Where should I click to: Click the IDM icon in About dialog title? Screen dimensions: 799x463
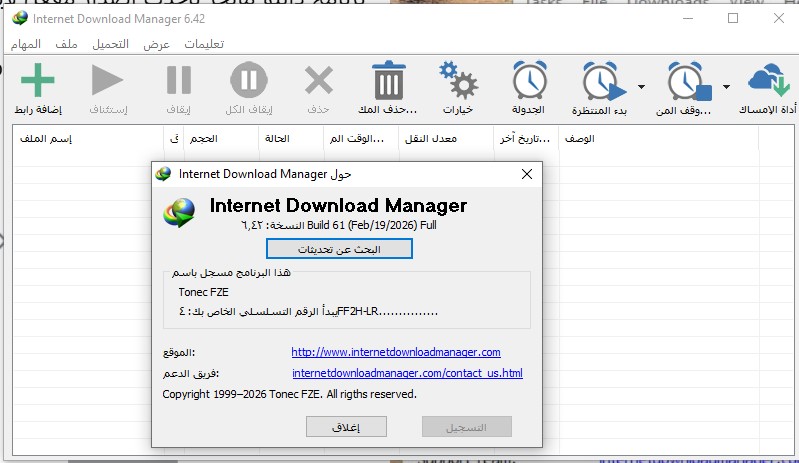coord(163,174)
